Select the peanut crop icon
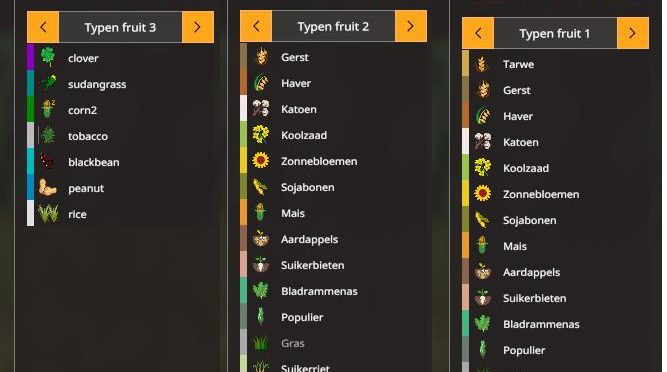This screenshot has width=667, height=372. tap(47, 188)
